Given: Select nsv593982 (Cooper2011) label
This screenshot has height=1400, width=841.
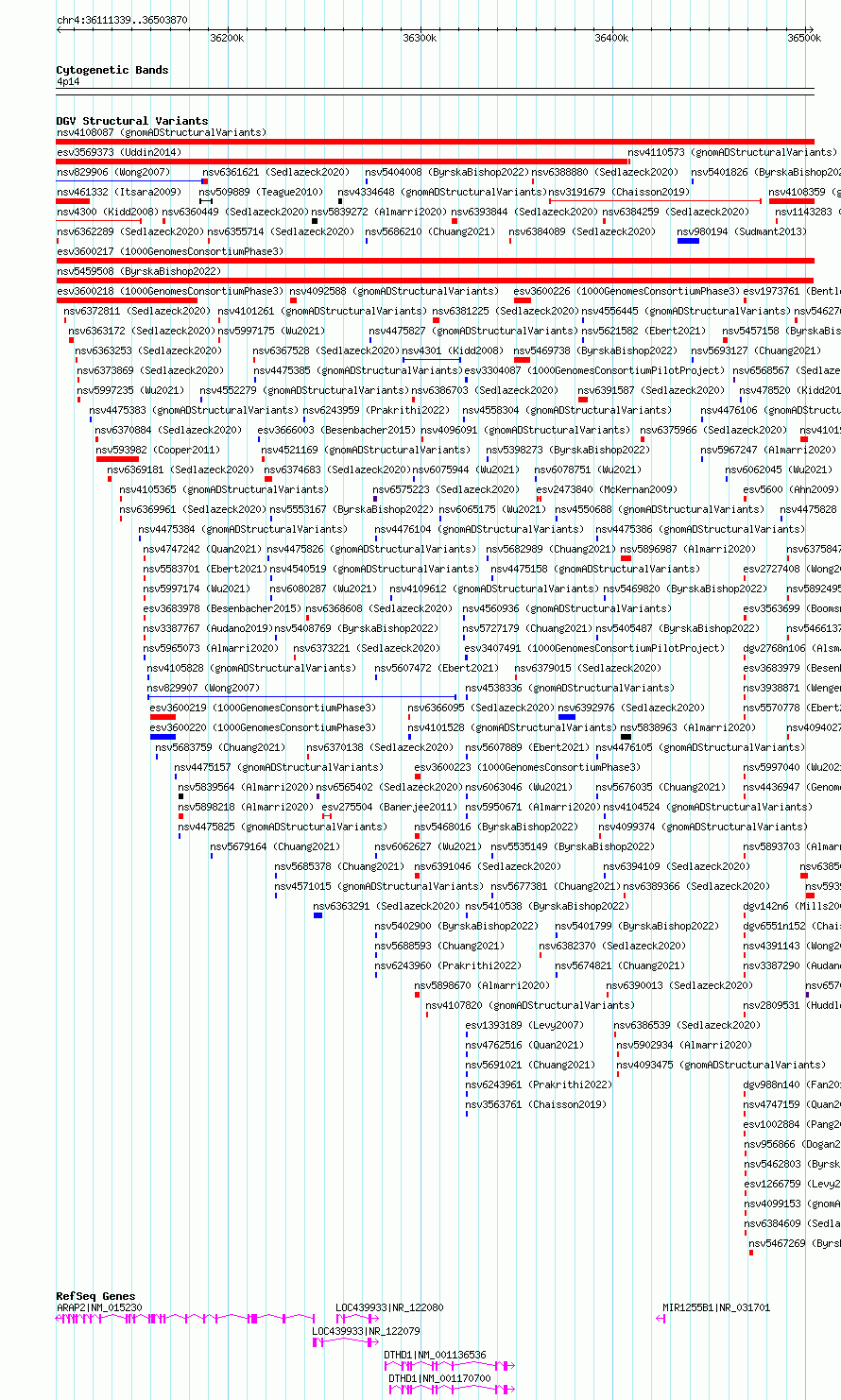Looking at the screenshot, I should tap(158, 450).
